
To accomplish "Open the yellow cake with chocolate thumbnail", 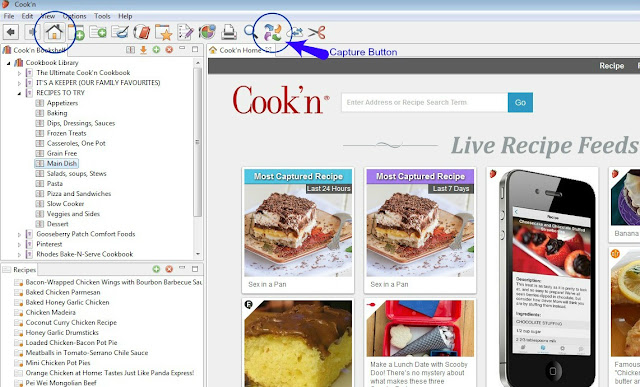I will coord(298,343).
